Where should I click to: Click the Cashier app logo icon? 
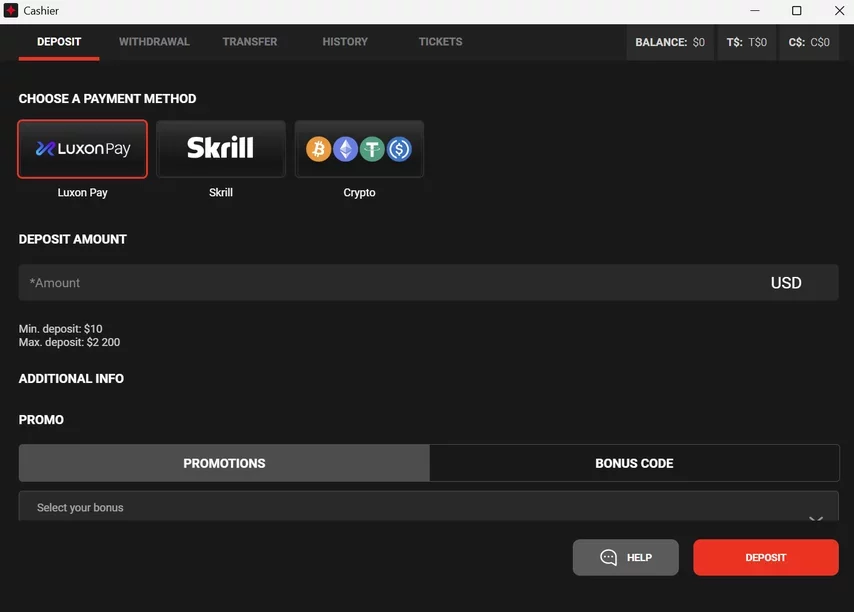(11, 11)
